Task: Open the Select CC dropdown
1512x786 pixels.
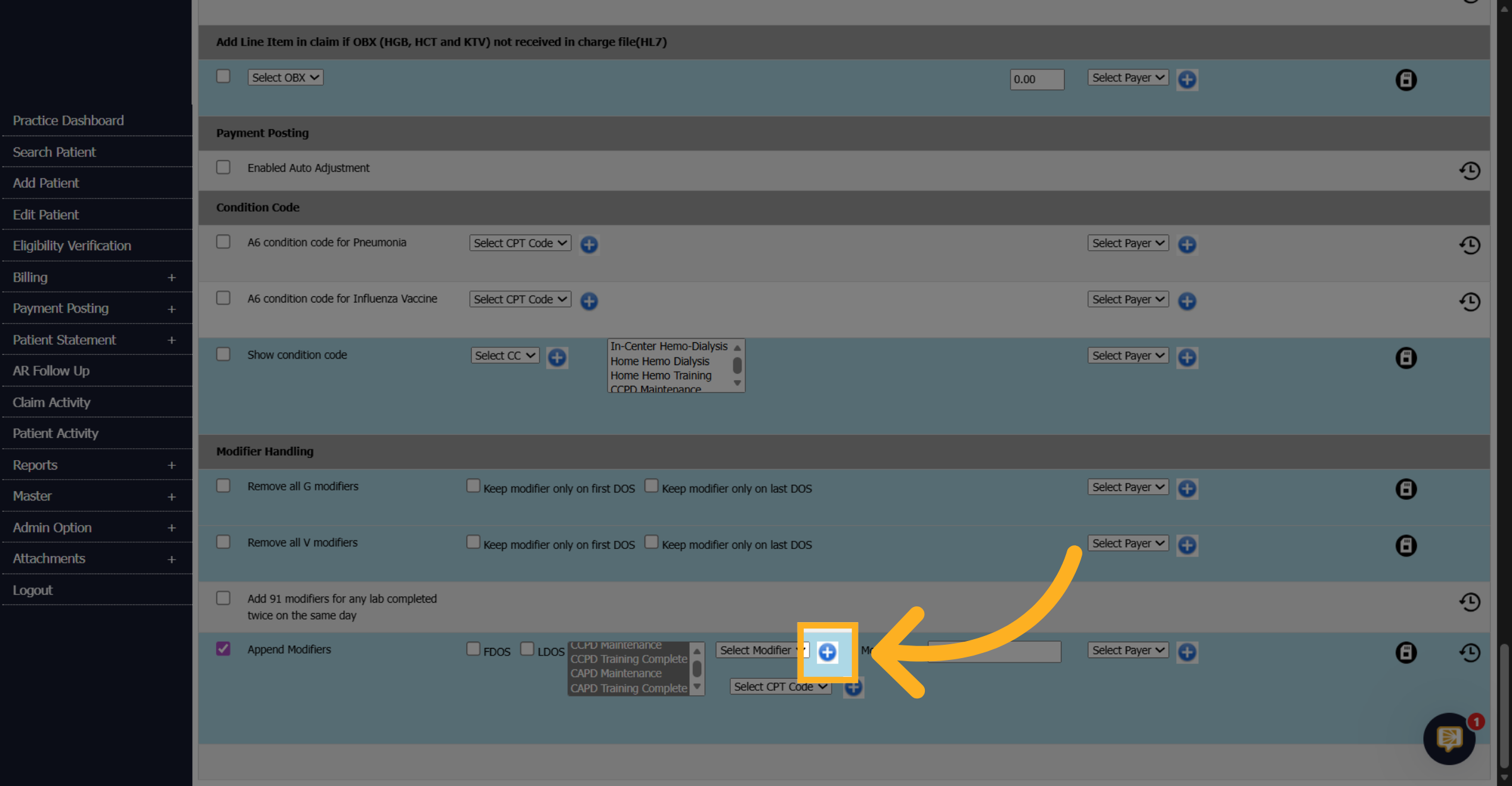Action: coord(505,355)
